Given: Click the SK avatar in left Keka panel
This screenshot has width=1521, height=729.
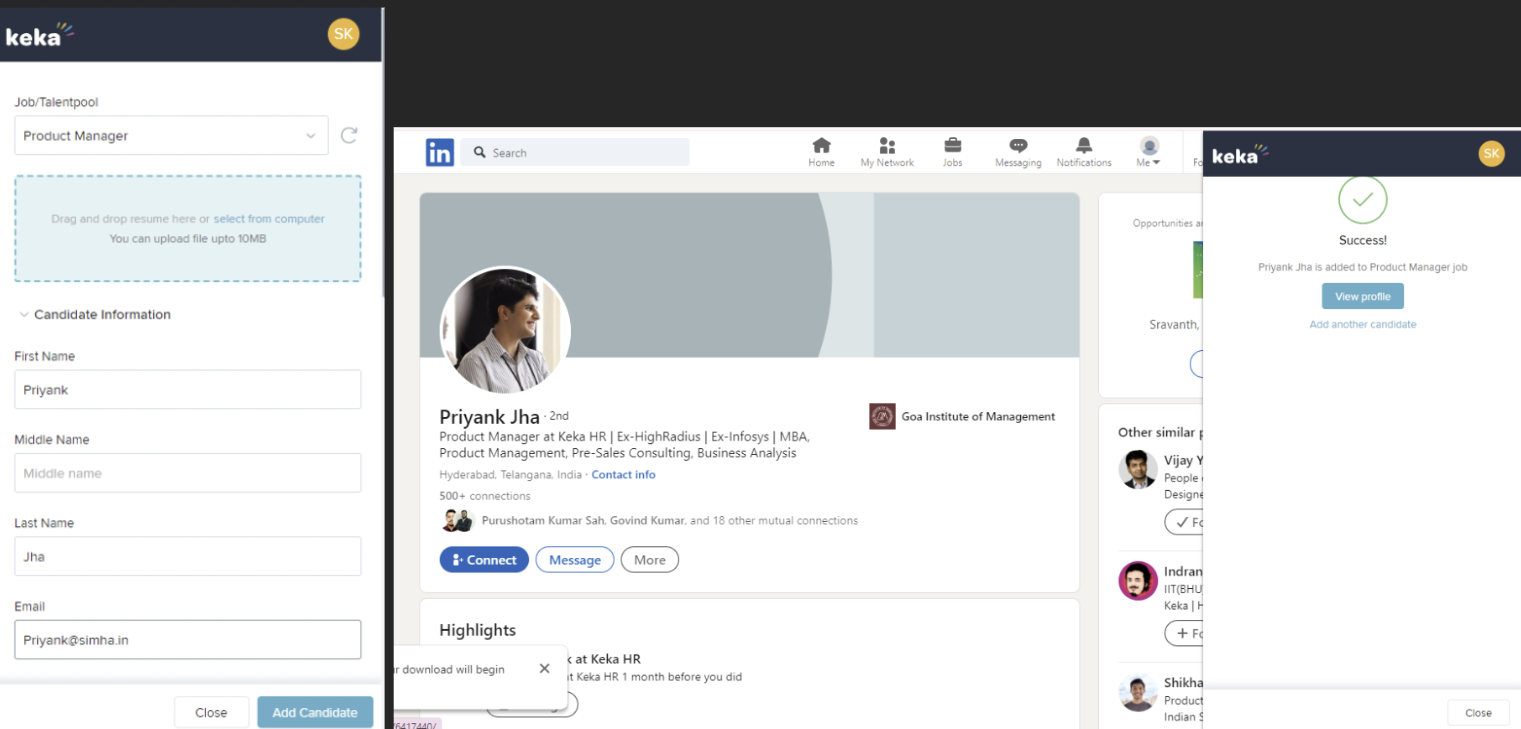Looking at the screenshot, I should (342, 34).
